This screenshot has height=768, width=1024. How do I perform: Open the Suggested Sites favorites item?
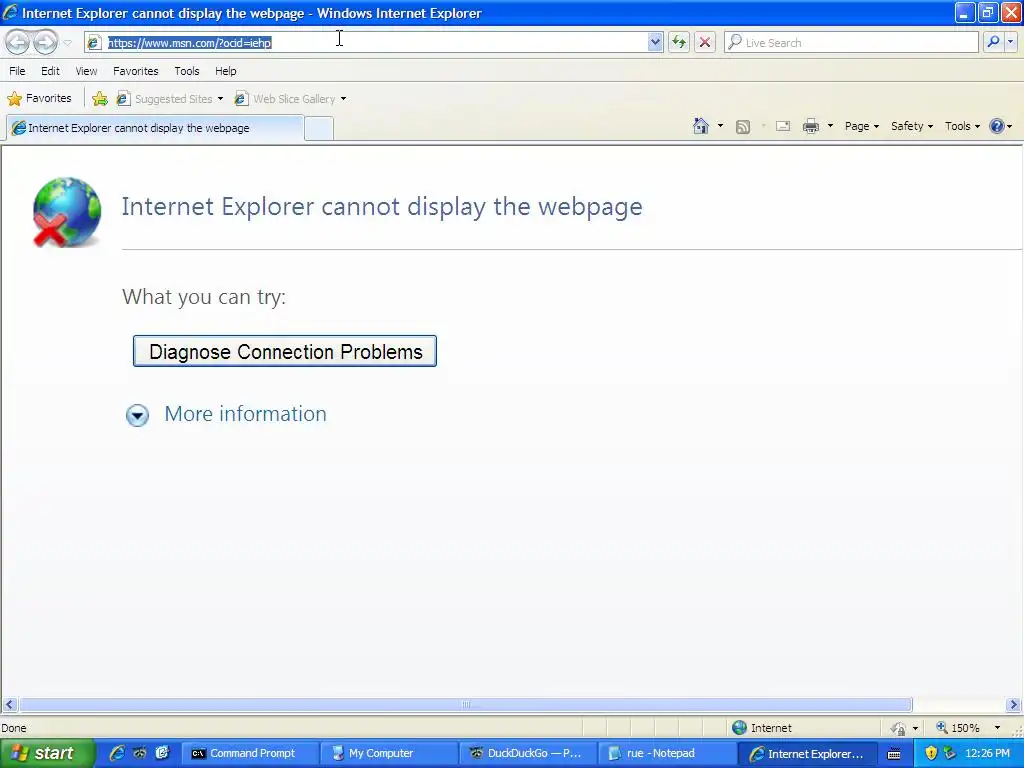pyautogui.click(x=170, y=99)
